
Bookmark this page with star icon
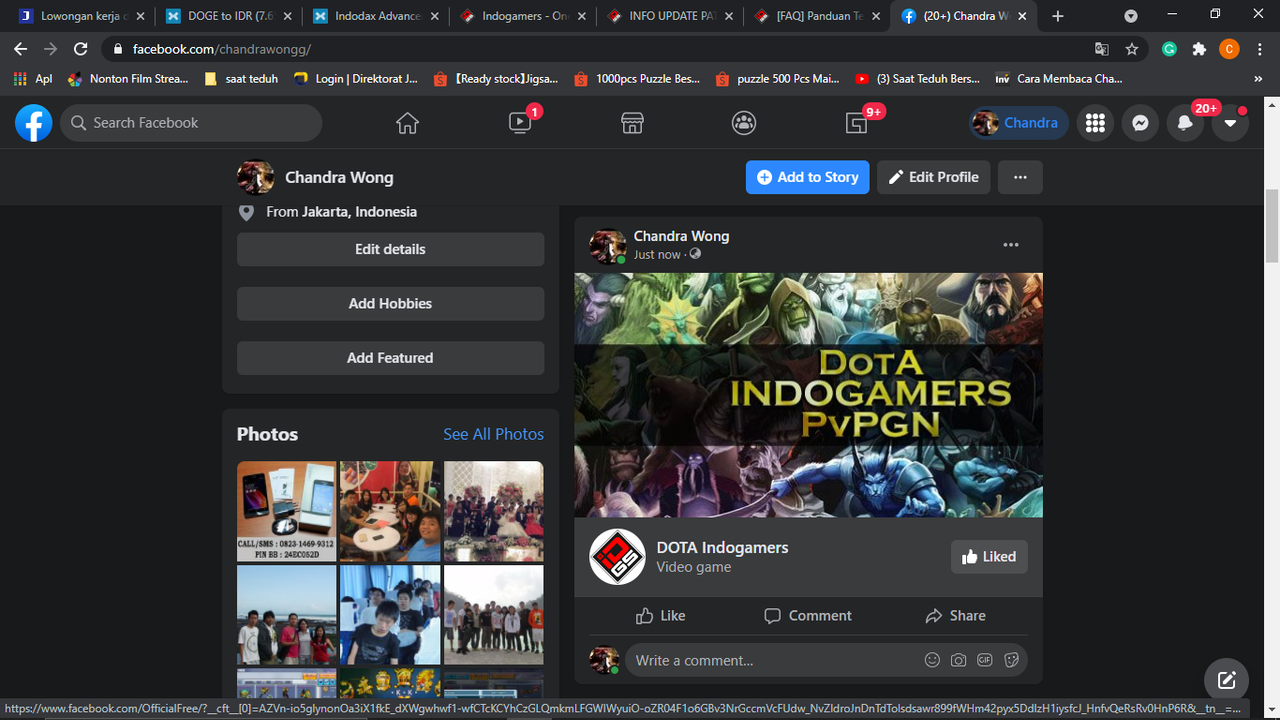point(1132,49)
